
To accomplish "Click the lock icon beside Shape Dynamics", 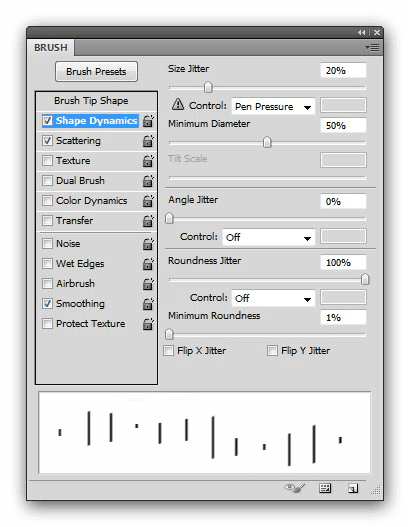I will [148, 121].
